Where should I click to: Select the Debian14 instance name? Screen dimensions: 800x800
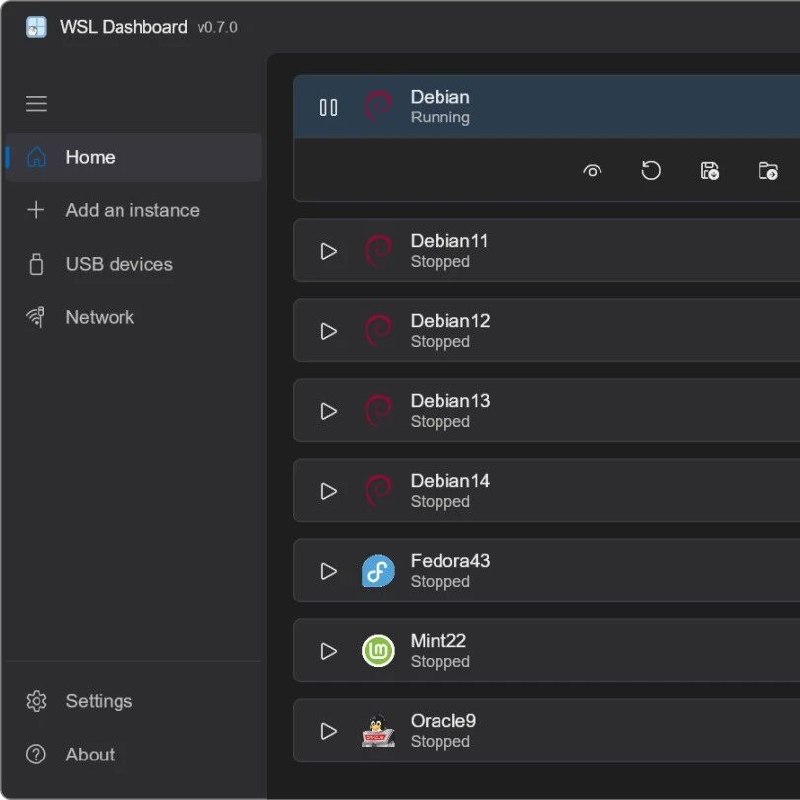tap(451, 481)
